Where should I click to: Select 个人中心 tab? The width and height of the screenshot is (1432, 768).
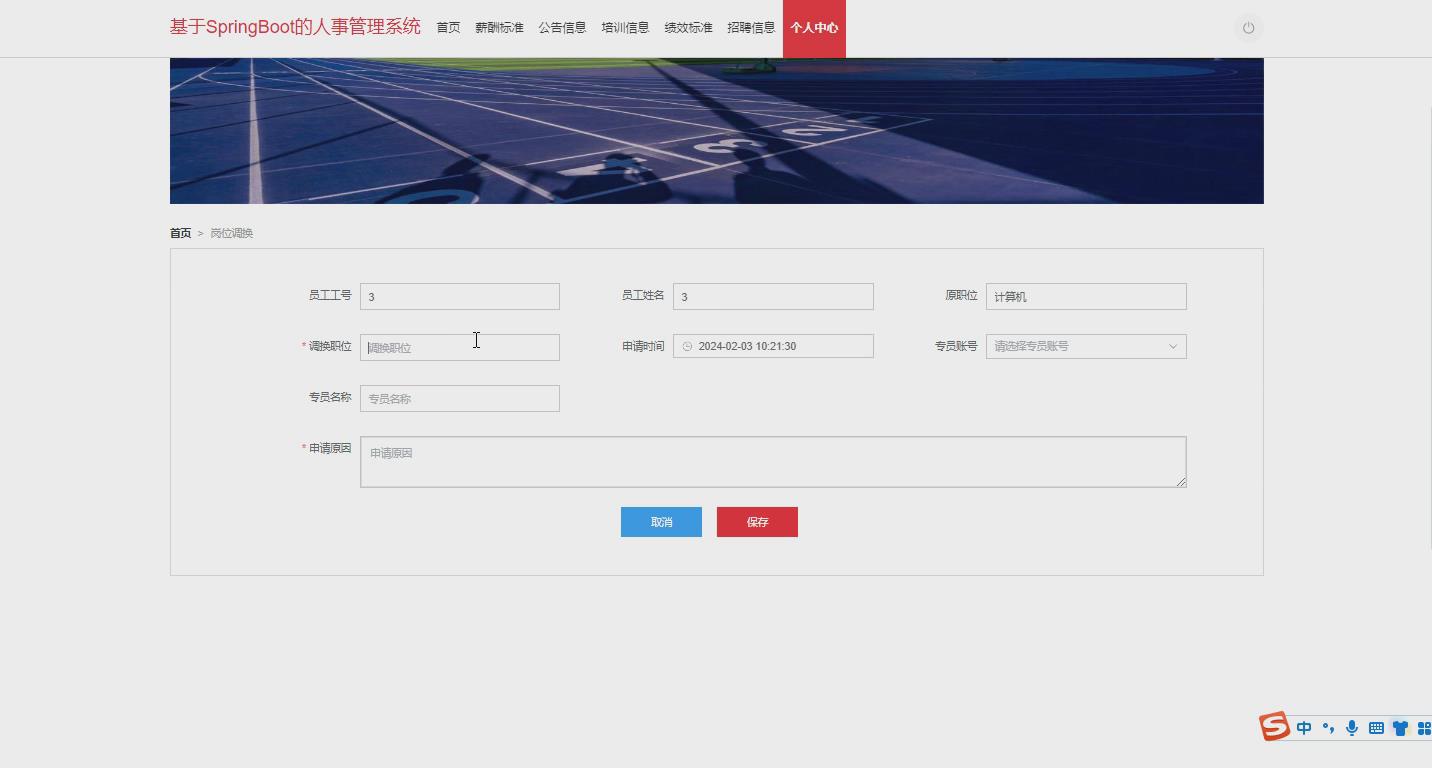pos(814,28)
